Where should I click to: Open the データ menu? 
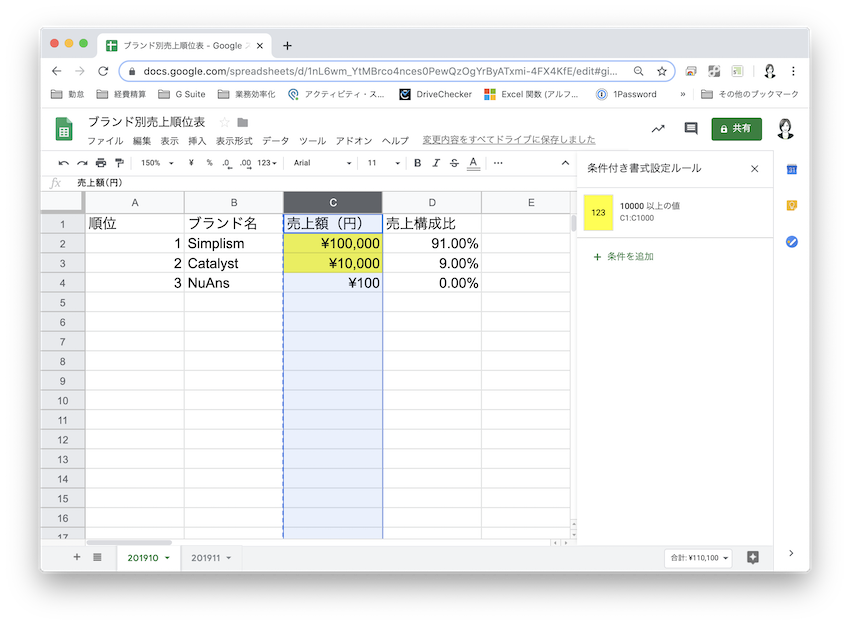(275, 141)
